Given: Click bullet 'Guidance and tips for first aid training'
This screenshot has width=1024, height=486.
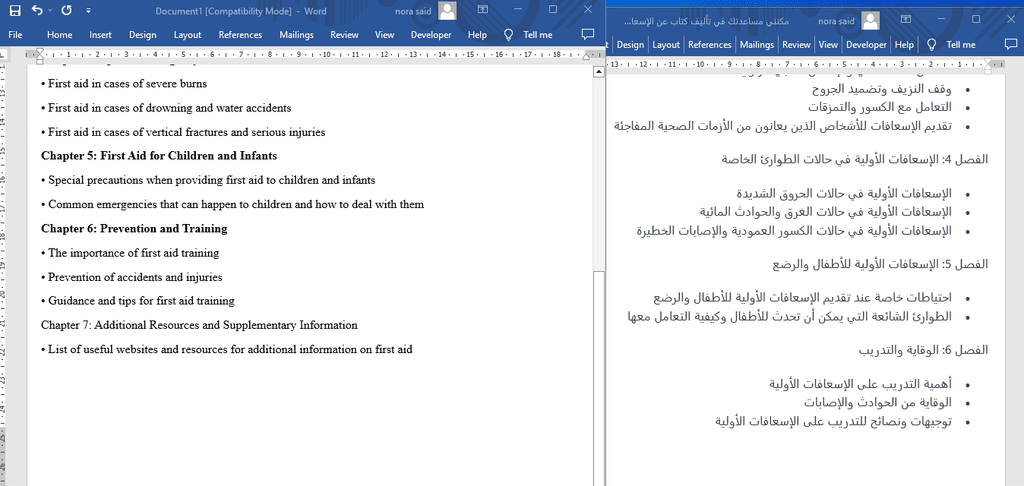Looking at the screenshot, I should [x=138, y=301].
